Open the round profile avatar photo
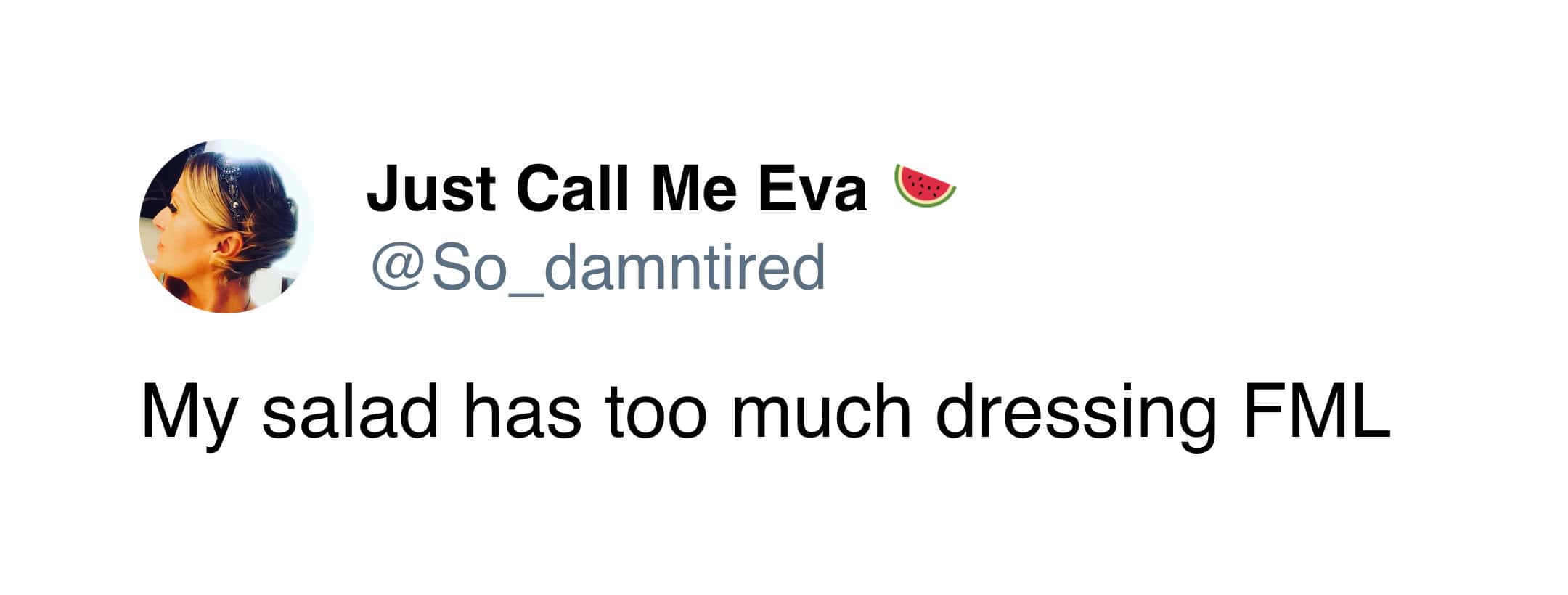Screen dimensions: 1568x595 [226, 226]
